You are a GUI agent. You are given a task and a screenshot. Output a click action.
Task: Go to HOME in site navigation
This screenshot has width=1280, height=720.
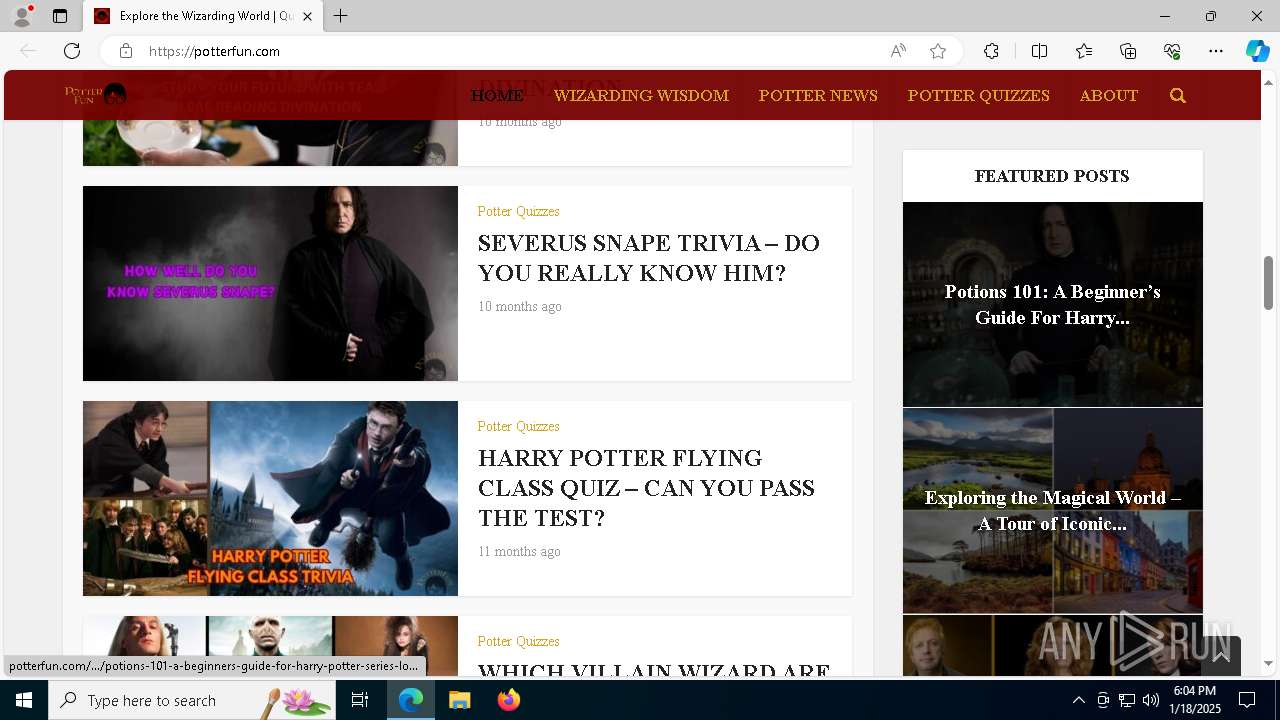[x=497, y=96]
